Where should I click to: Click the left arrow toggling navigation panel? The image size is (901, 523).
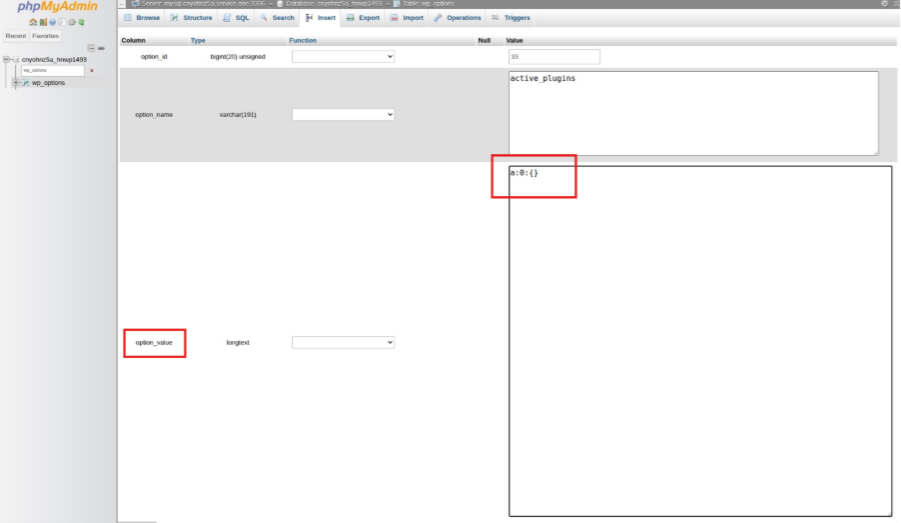pyautogui.click(x=122, y=3)
